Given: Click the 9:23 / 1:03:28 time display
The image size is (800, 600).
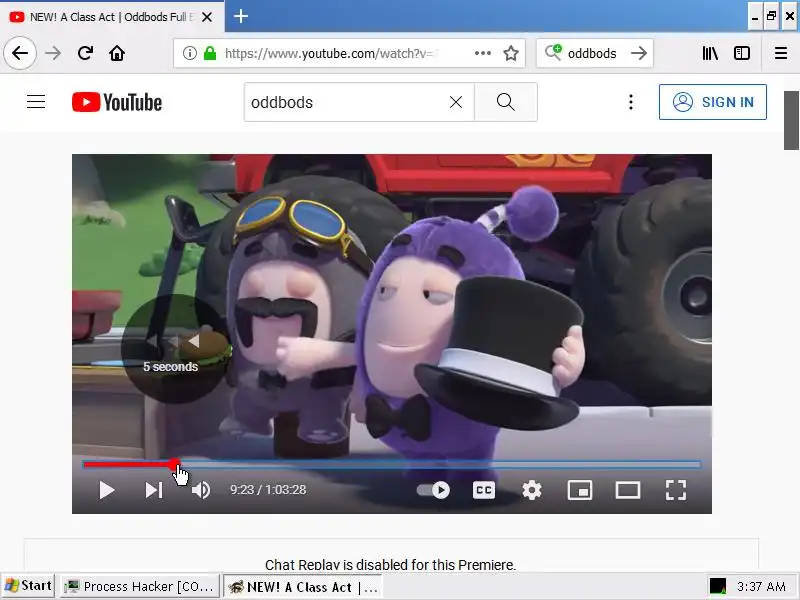Looking at the screenshot, I should [x=268, y=490].
